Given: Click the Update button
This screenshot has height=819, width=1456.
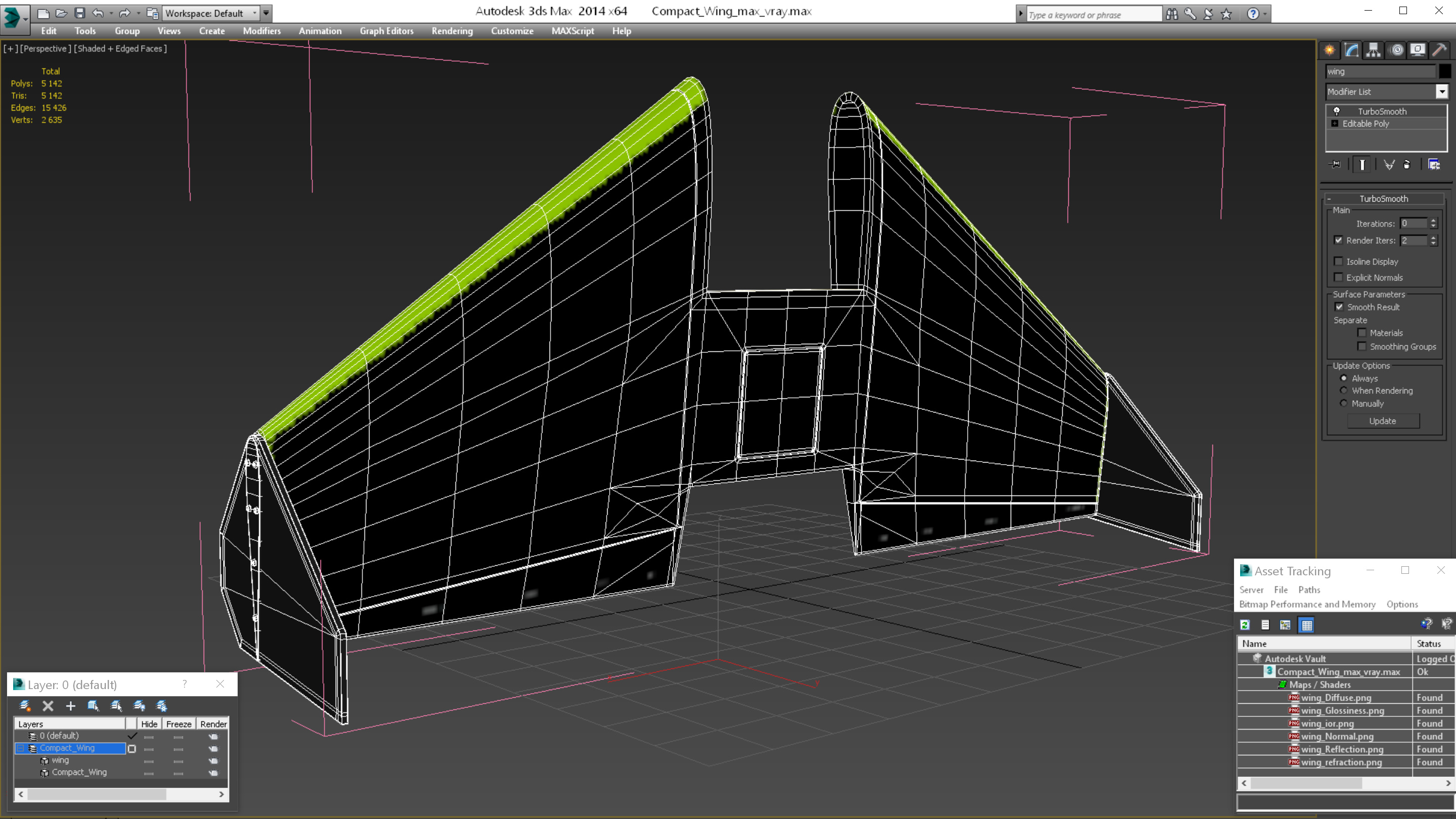Looking at the screenshot, I should point(1383,421).
